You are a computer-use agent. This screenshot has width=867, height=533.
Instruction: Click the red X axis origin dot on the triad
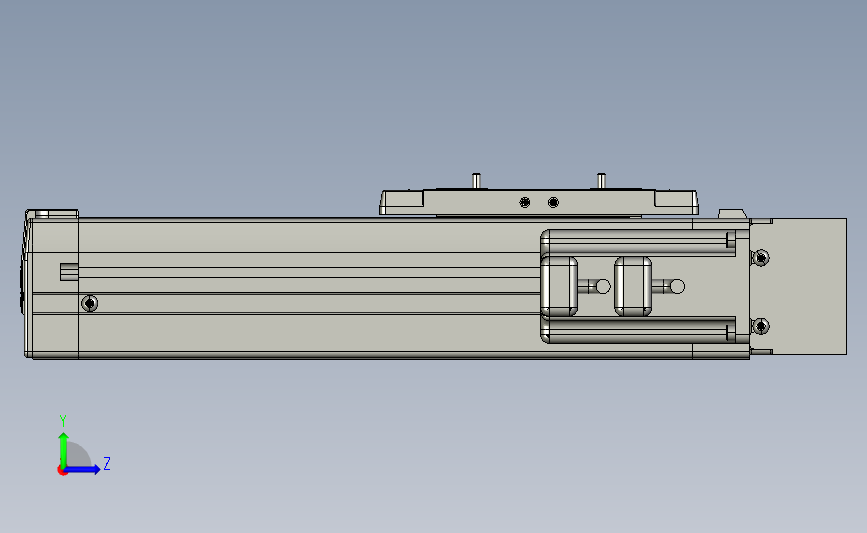click(62, 471)
